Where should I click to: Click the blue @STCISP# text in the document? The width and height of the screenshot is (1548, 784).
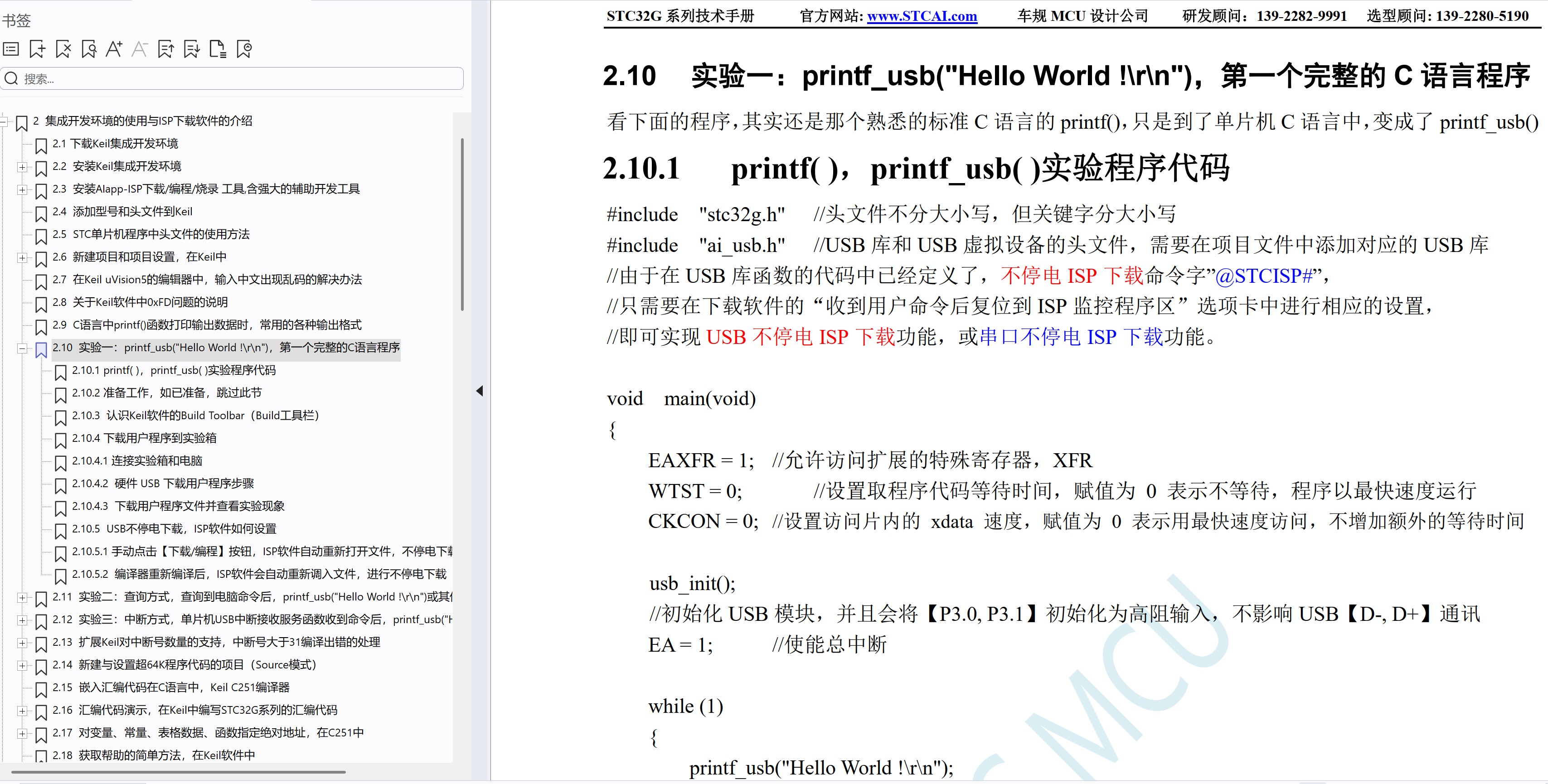tap(1264, 276)
